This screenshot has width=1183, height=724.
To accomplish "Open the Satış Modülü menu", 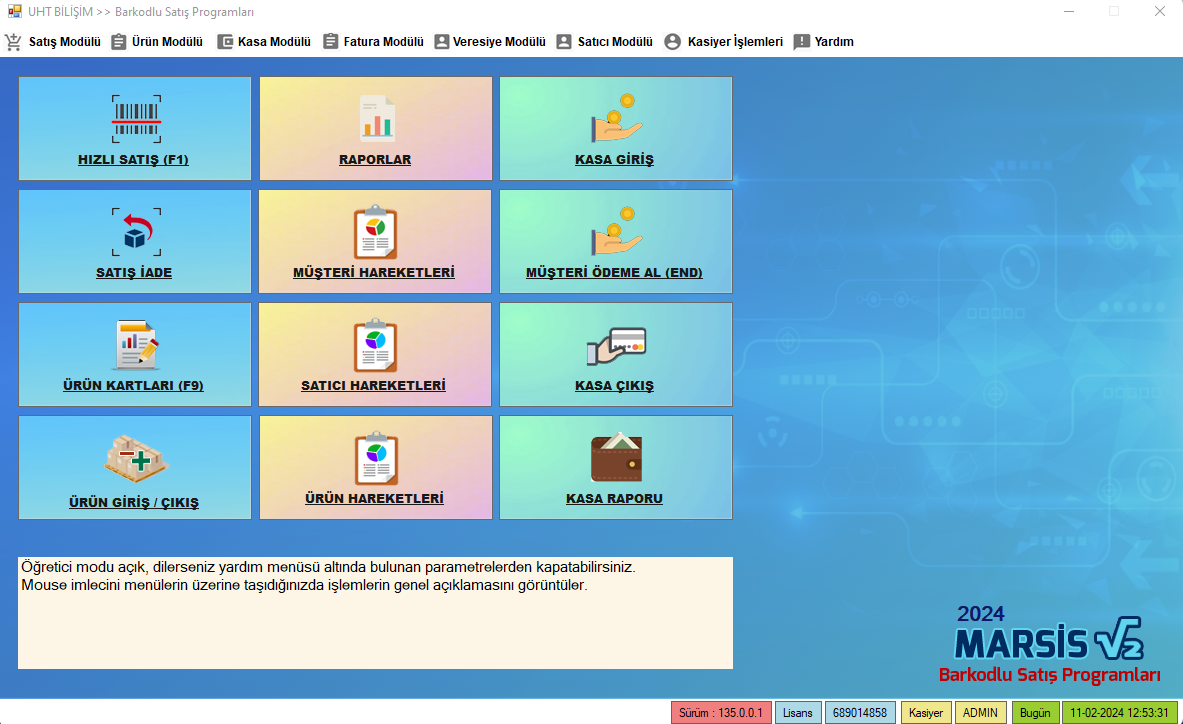I will pos(54,42).
